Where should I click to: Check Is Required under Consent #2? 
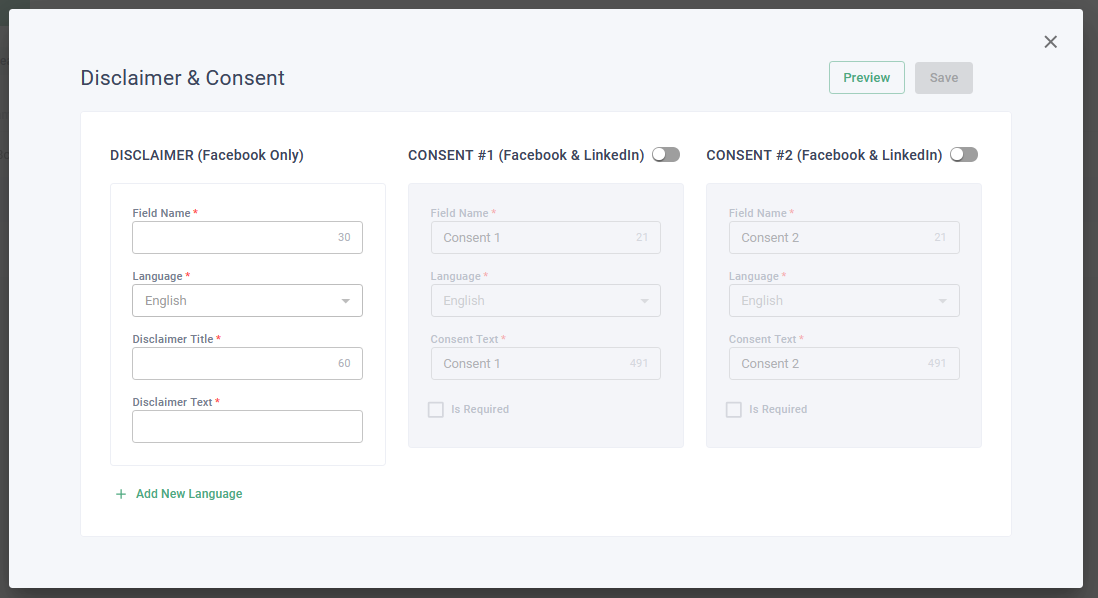click(734, 410)
